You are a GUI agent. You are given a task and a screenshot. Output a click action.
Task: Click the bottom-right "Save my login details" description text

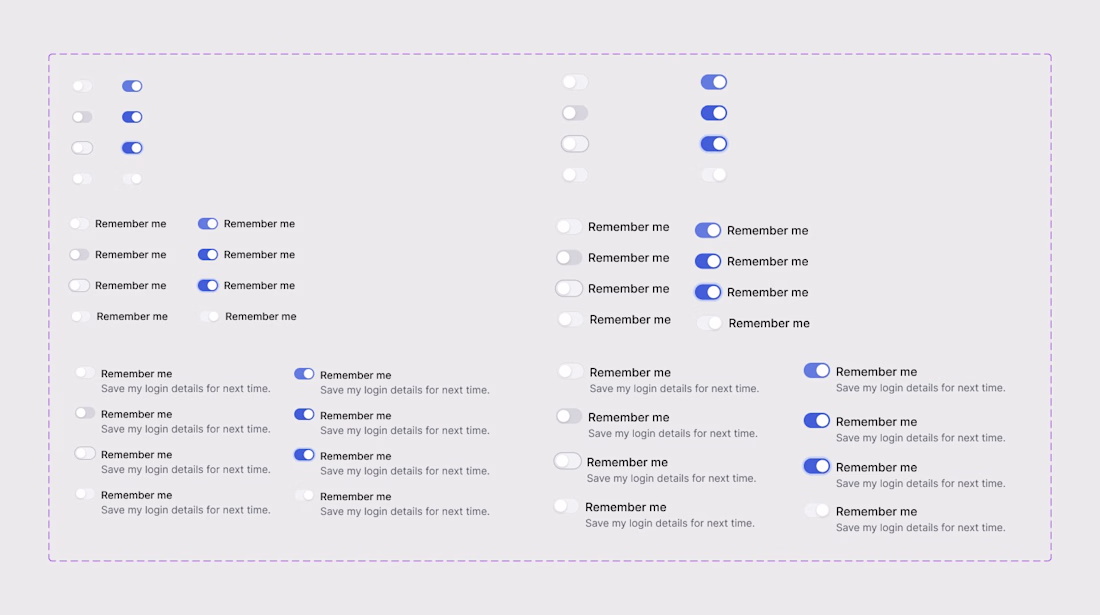point(920,527)
